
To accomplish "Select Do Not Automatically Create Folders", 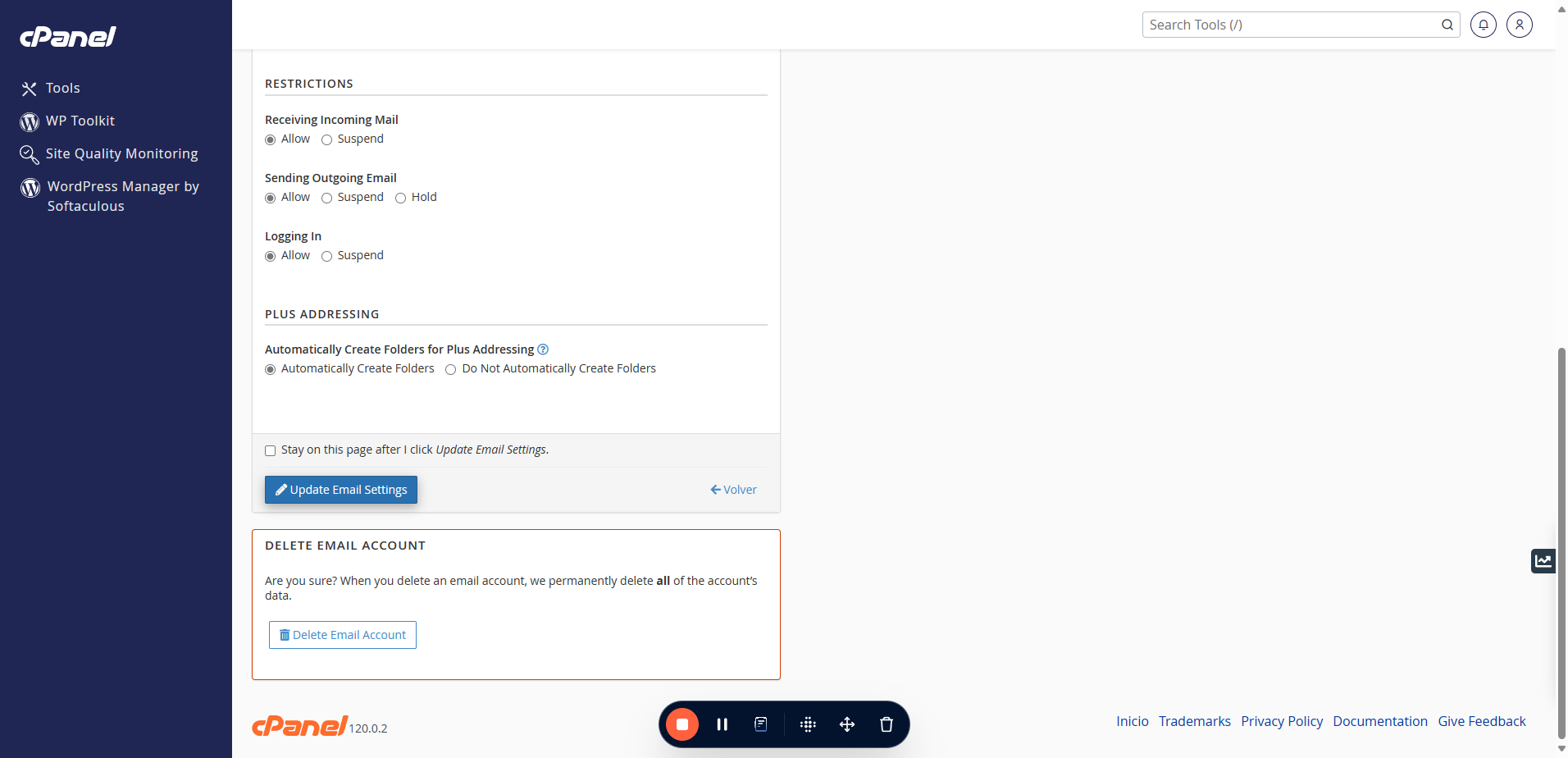I will pyautogui.click(x=450, y=369).
